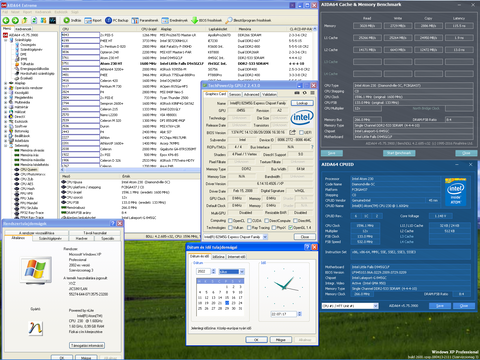Click the users icon in AIDA64 toolbar
This screenshot has width=480, height=360.
point(43,20)
